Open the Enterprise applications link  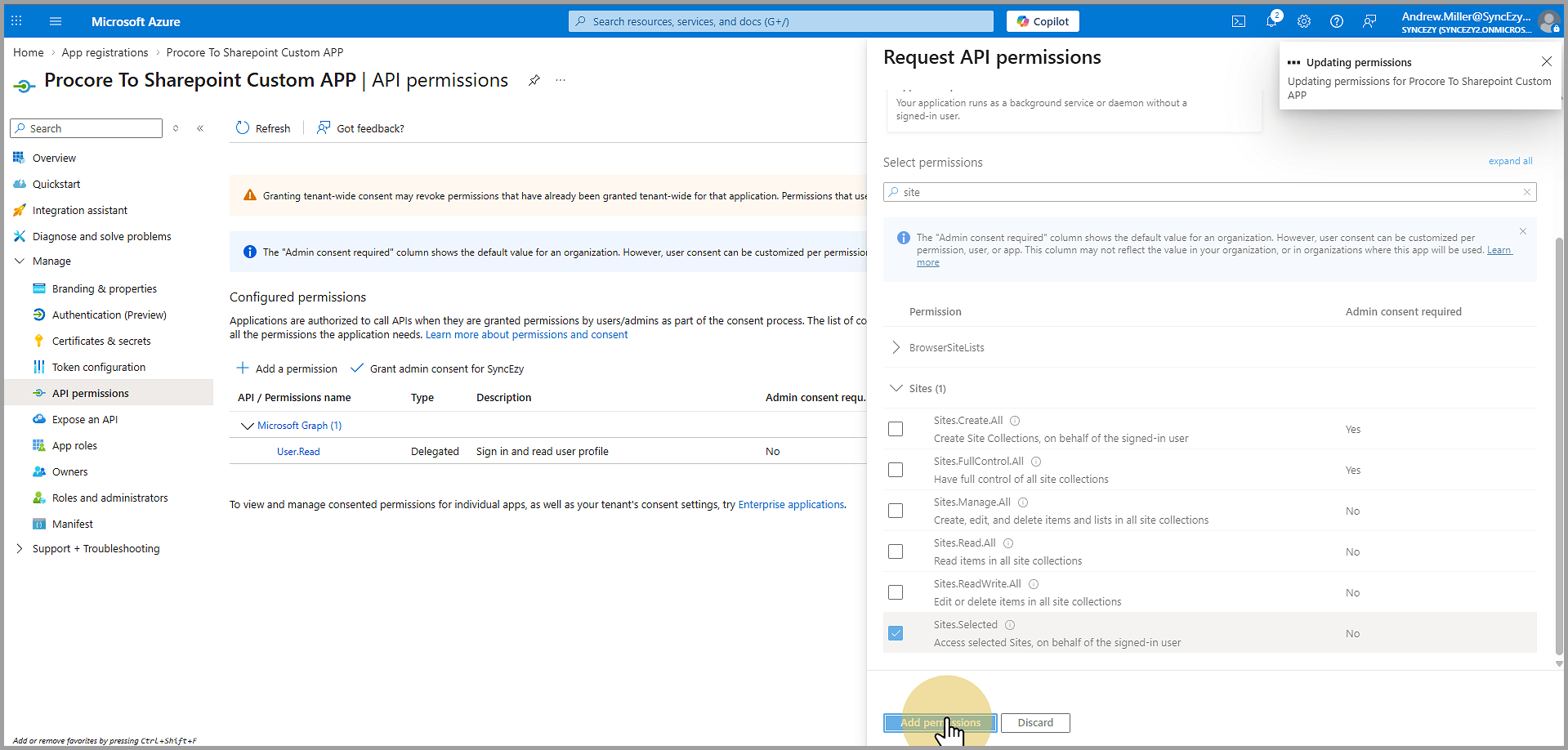coord(791,505)
